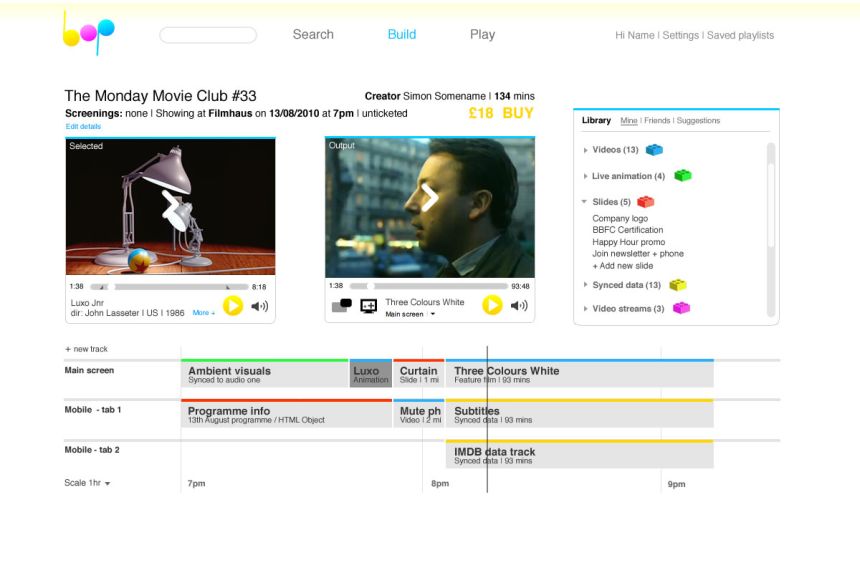The image size is (860, 573).
Task: Mute the Output preview speaker
Action: (519, 306)
